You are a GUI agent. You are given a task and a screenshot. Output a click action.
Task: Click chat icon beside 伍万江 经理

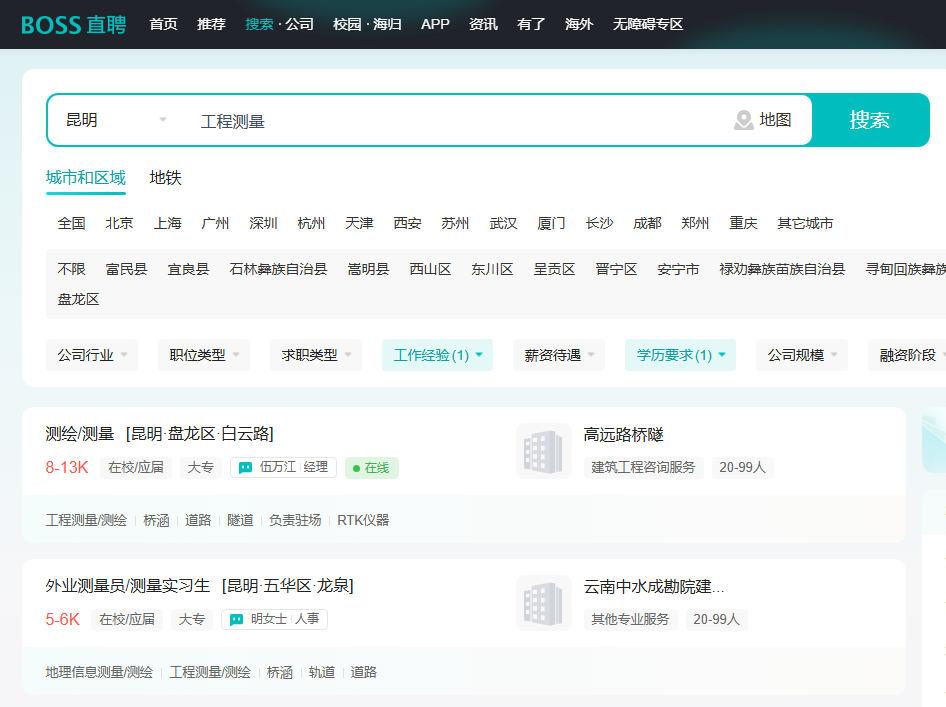coord(245,468)
